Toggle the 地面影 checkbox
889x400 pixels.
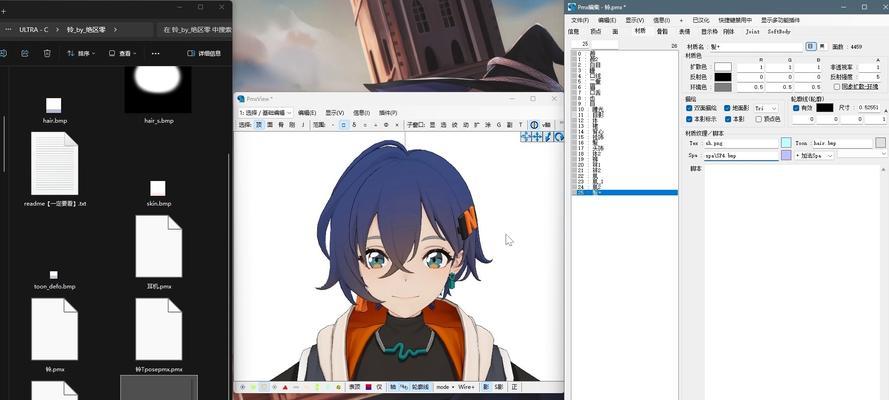coord(727,108)
